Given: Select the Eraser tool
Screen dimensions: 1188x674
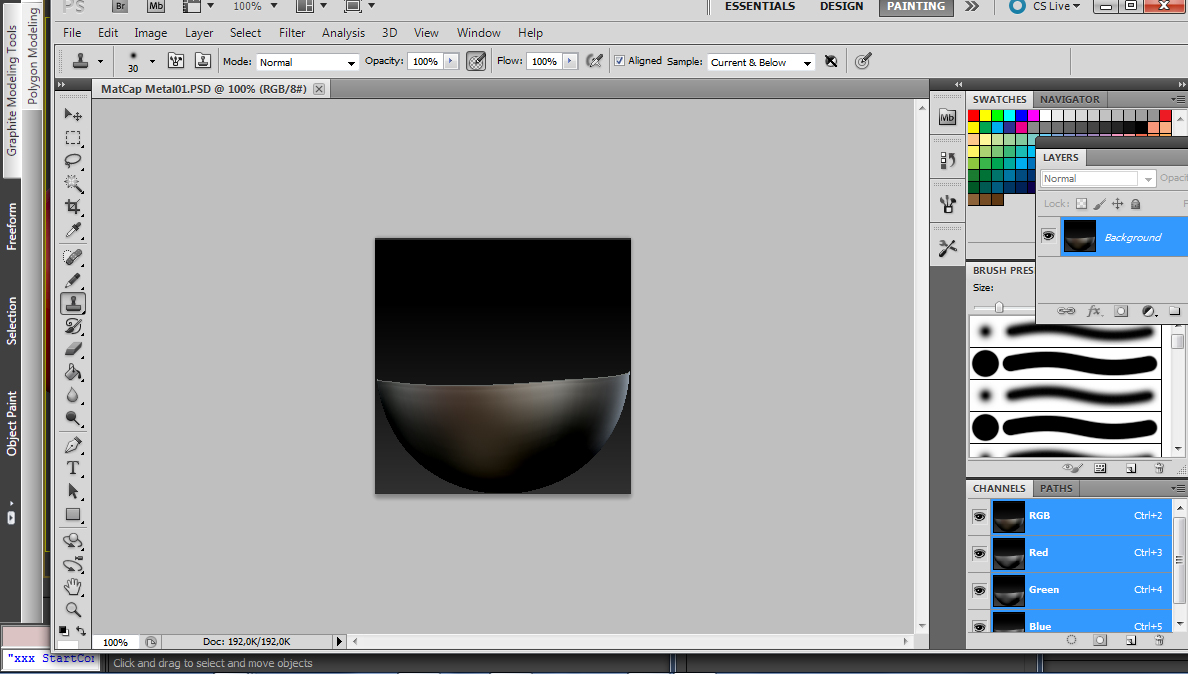Looking at the screenshot, I should (x=73, y=349).
